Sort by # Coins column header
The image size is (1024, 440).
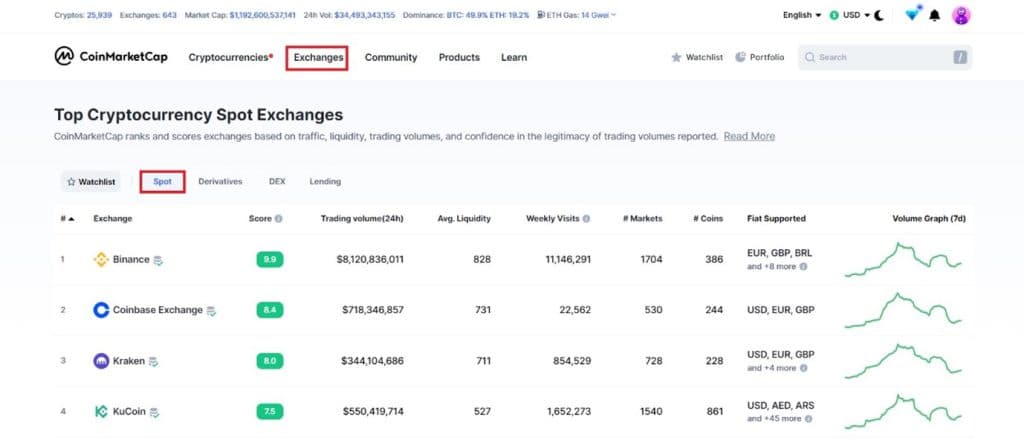point(708,219)
